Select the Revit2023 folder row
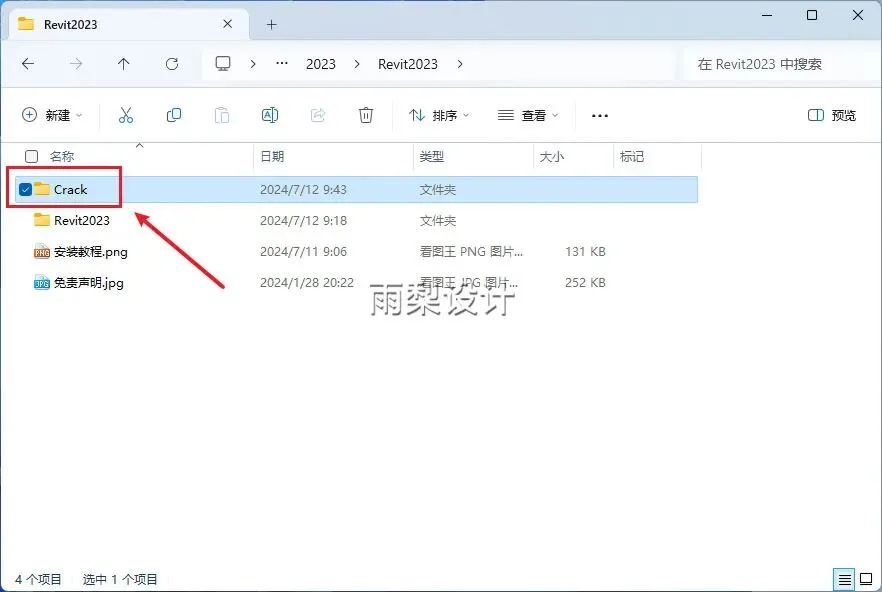The height and width of the screenshot is (592, 882). [357, 221]
